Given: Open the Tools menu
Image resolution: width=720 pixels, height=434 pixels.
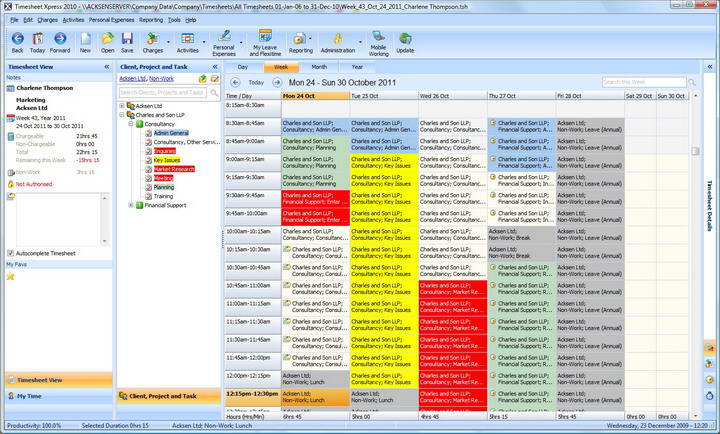Looking at the screenshot, I should (x=174, y=20).
